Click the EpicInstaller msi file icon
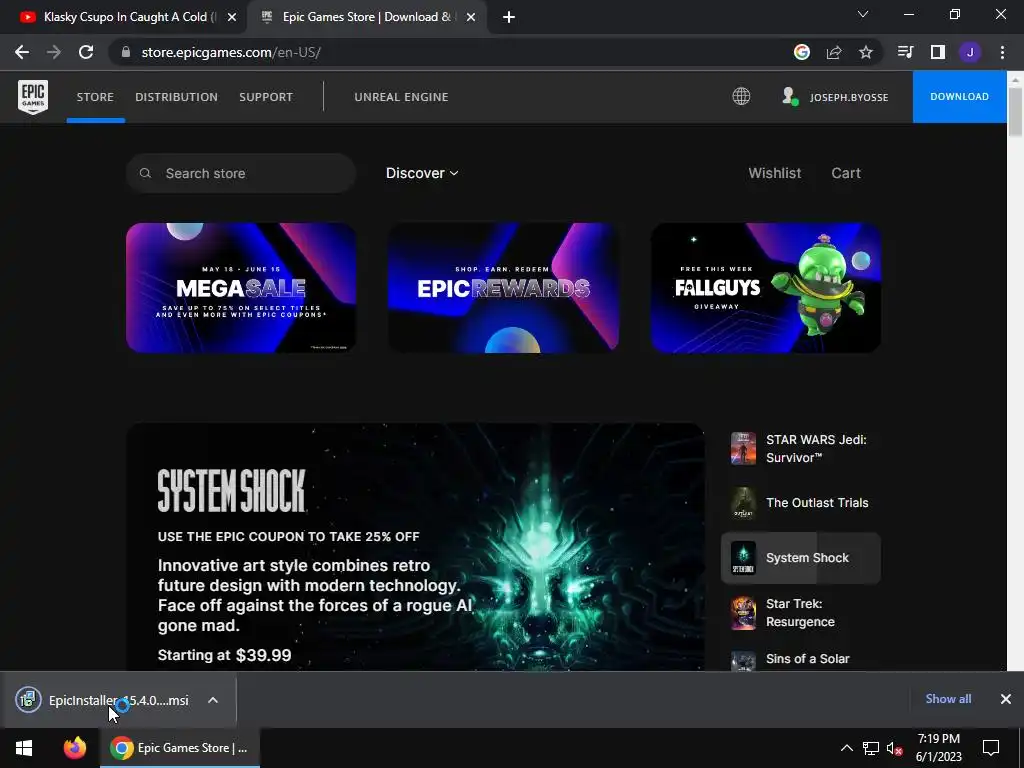Screen dimensions: 1024x768 pos(28,700)
